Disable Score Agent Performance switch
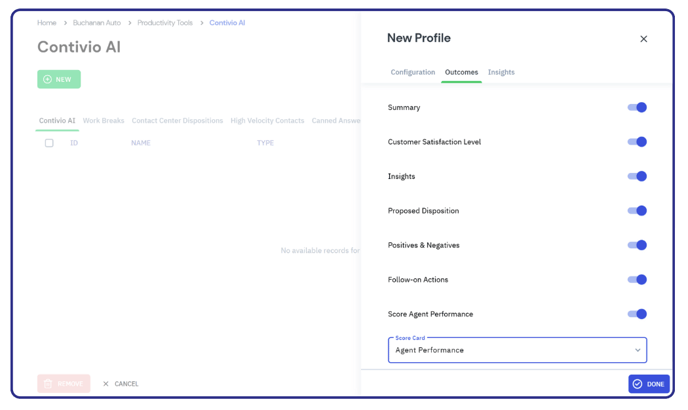Viewport: 688px width, 410px height. [637, 314]
